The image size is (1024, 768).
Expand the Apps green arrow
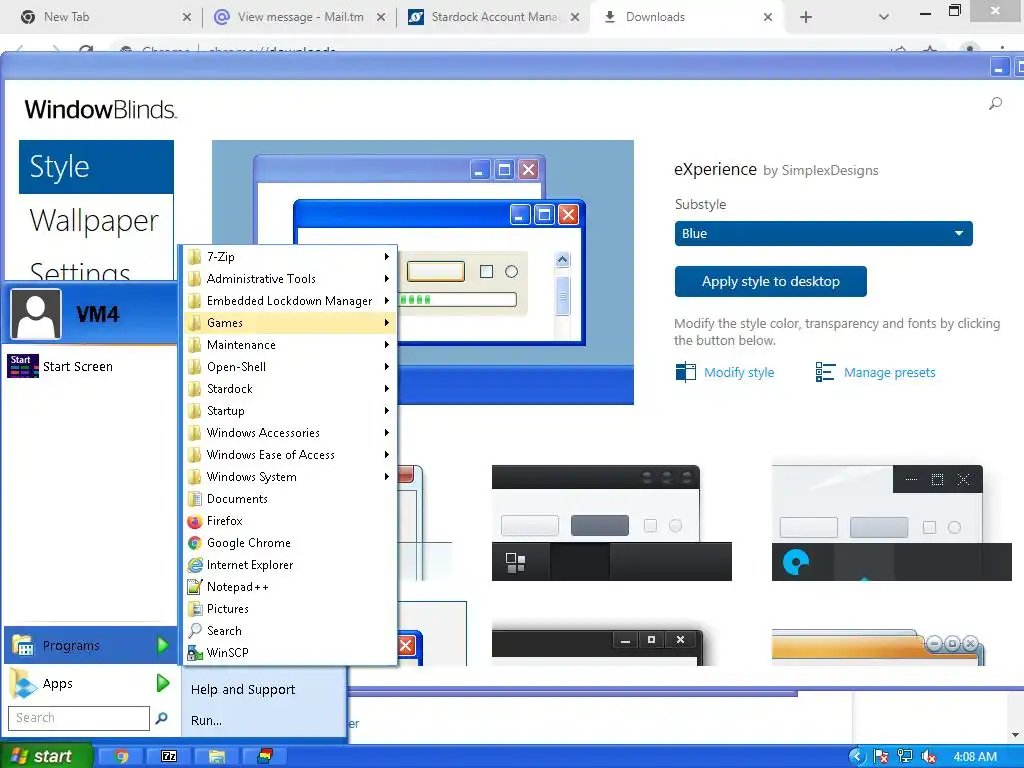click(163, 683)
